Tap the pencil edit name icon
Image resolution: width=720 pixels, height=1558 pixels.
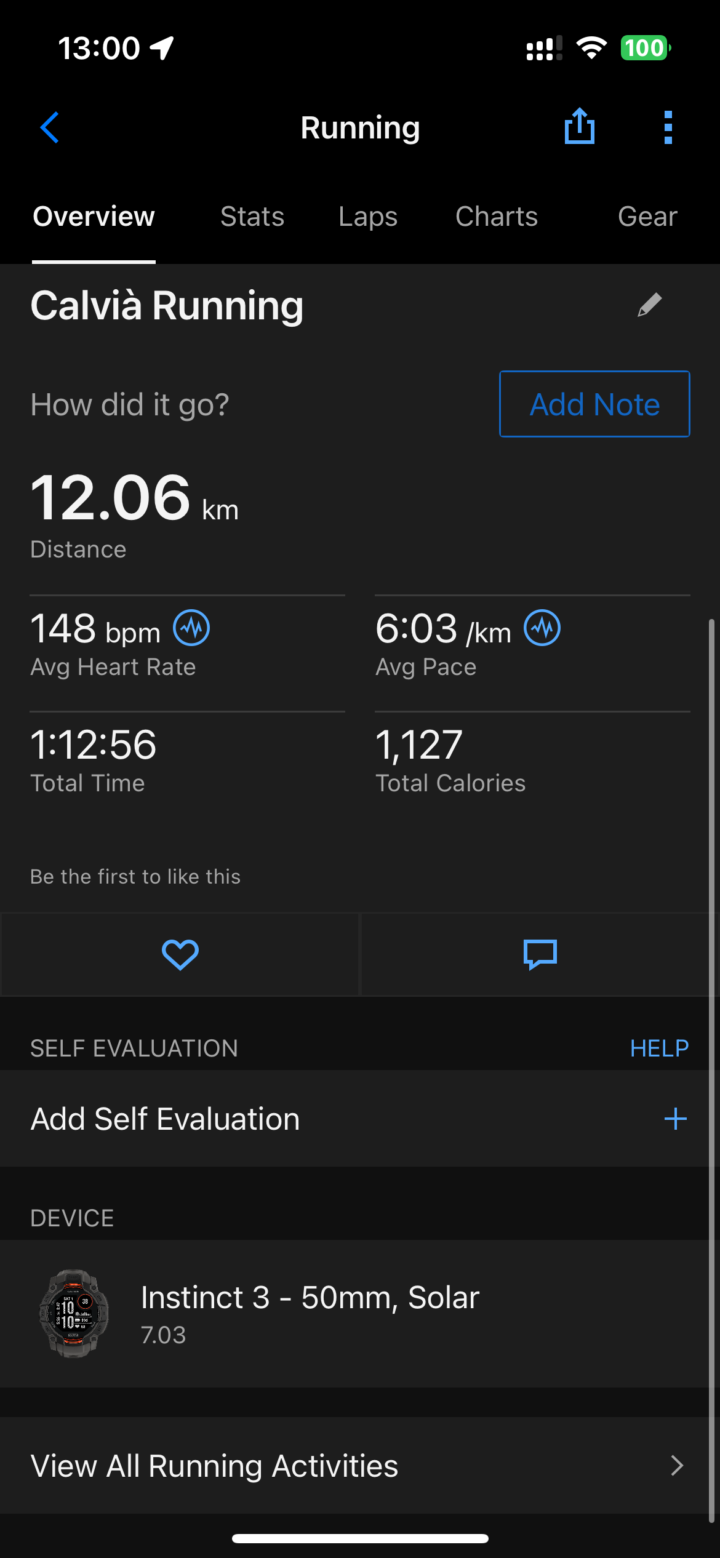650,305
